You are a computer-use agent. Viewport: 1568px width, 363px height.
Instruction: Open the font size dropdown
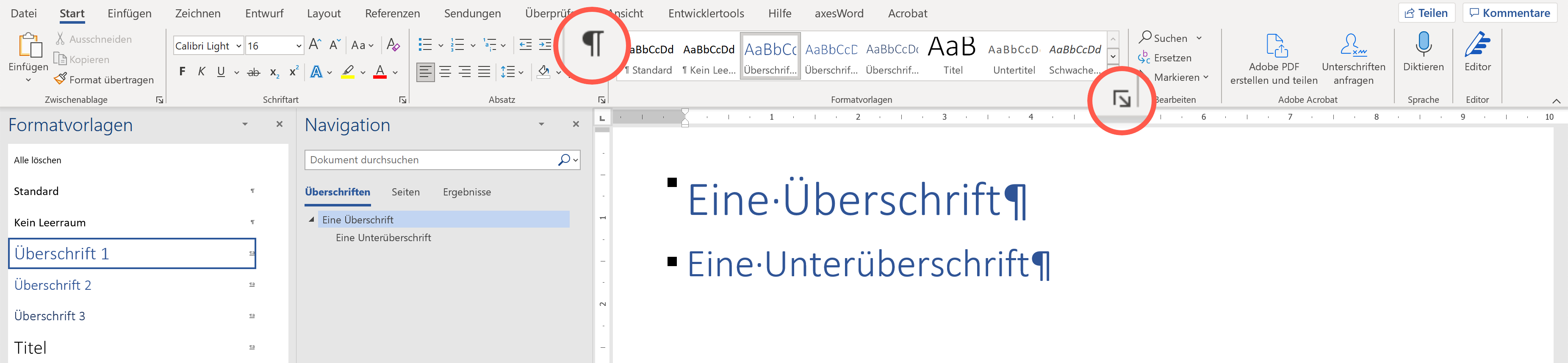tap(298, 46)
